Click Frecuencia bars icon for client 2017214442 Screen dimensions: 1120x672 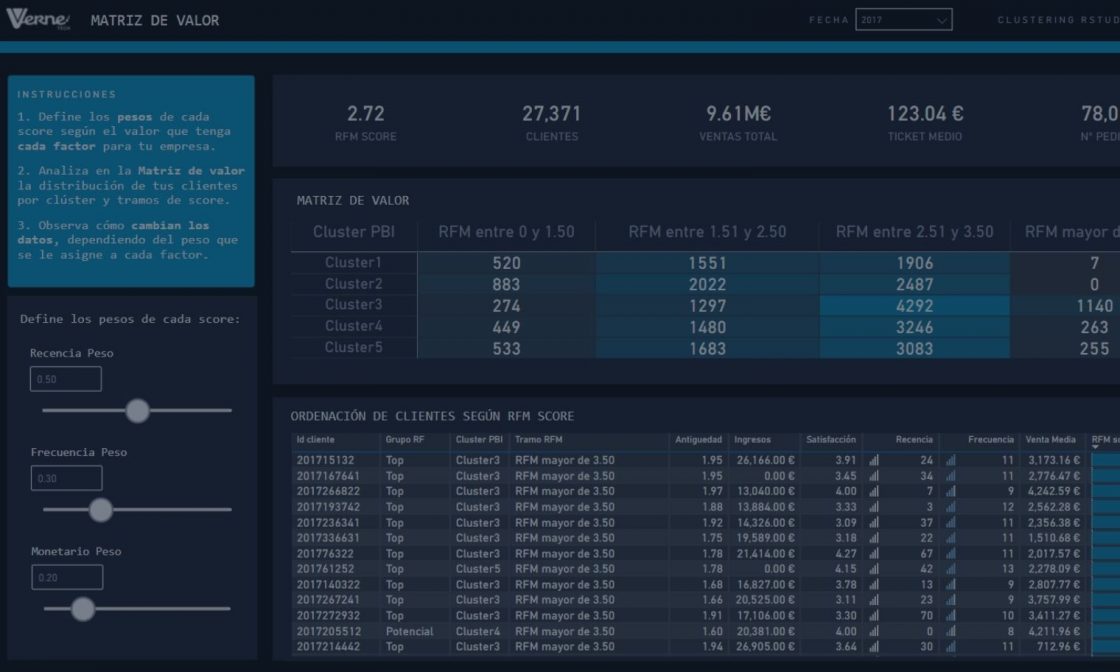[x=950, y=647]
